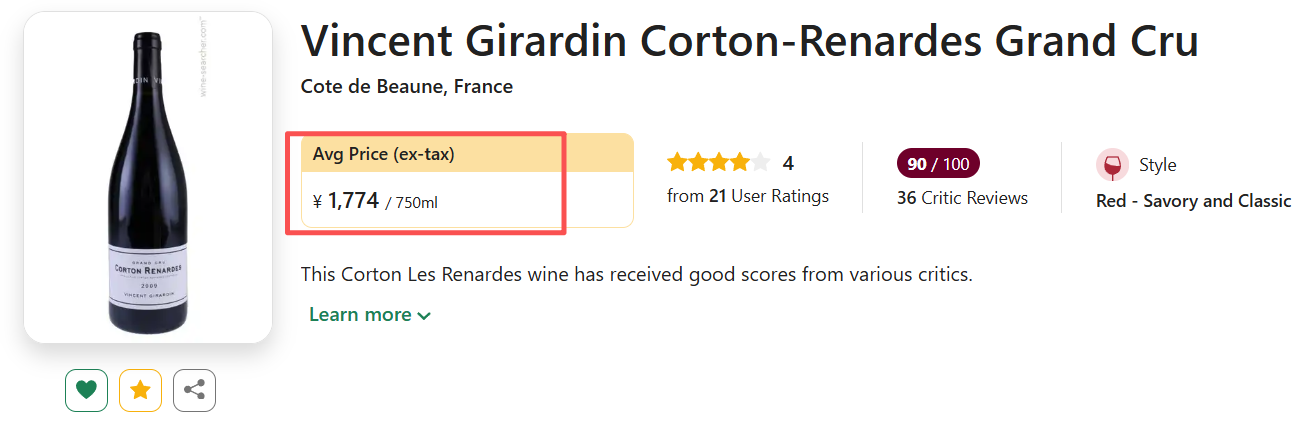1299x430 pixels.
Task: Click the four-star rating stars
Action: [x=718, y=163]
